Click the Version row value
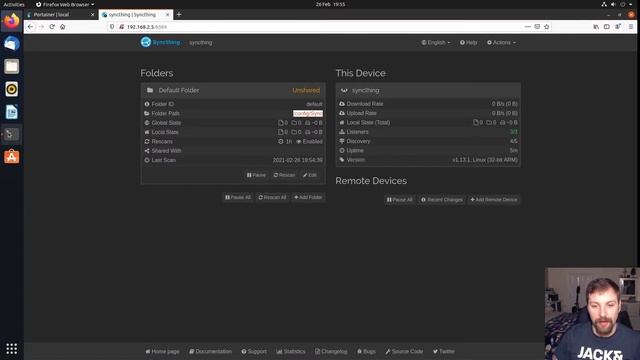 click(484, 160)
